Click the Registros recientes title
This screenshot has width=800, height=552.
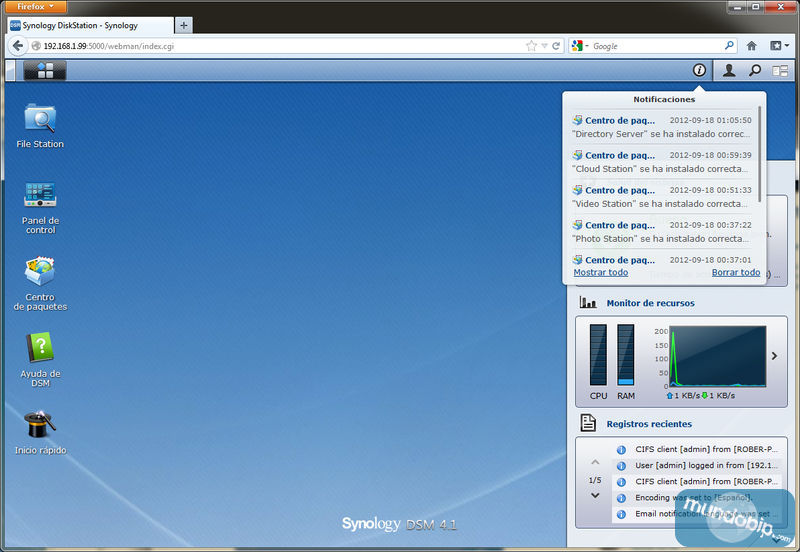click(x=649, y=424)
